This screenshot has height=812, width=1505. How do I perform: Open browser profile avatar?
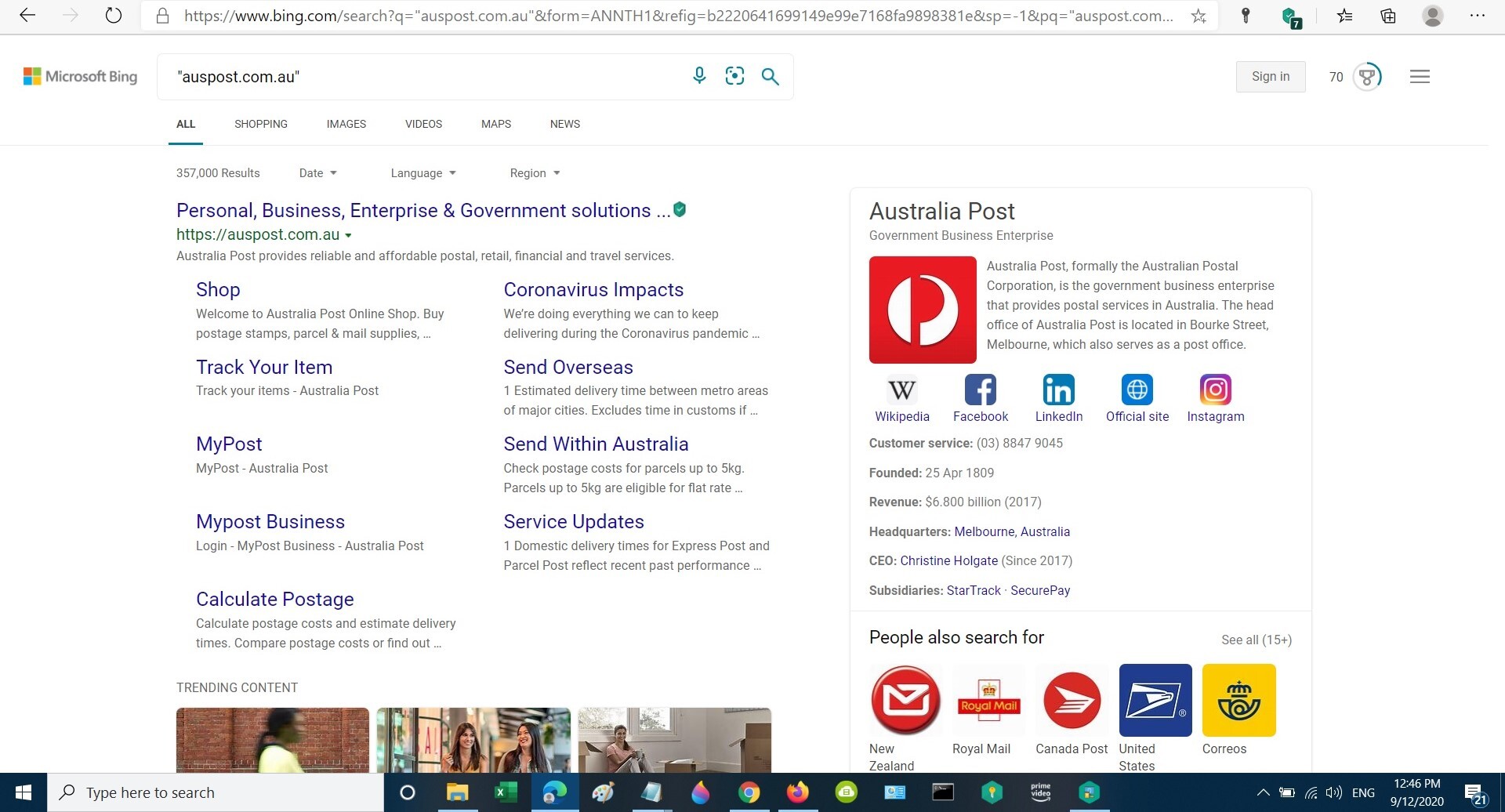1433,16
